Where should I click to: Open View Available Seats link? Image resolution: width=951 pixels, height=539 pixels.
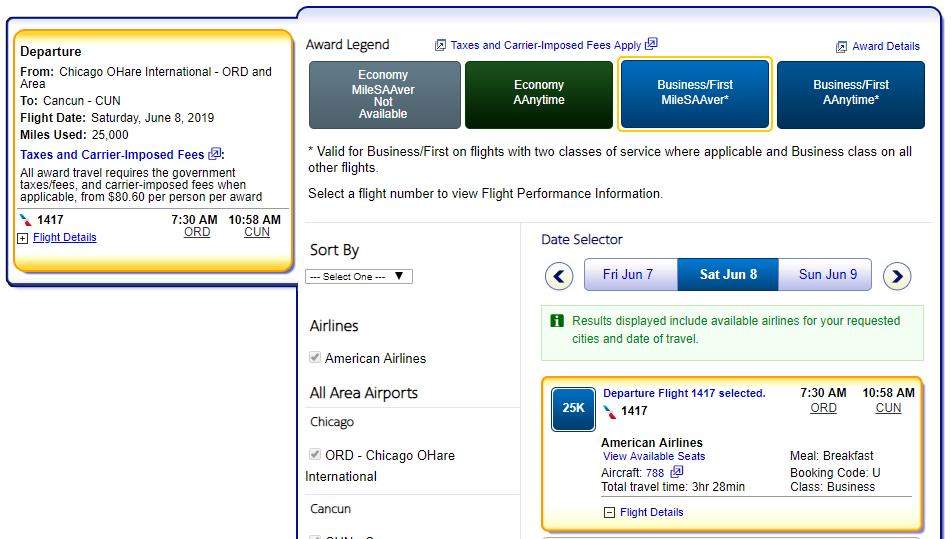(x=653, y=456)
